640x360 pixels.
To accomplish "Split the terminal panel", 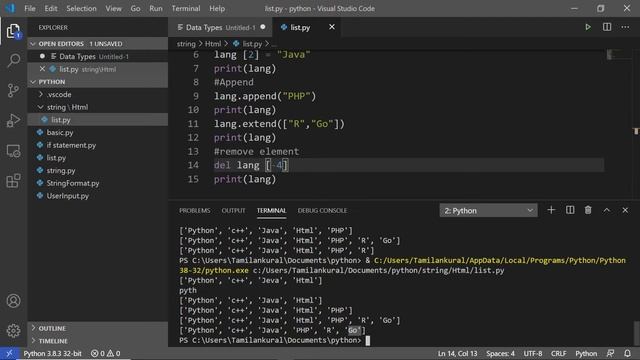I will click(570, 210).
